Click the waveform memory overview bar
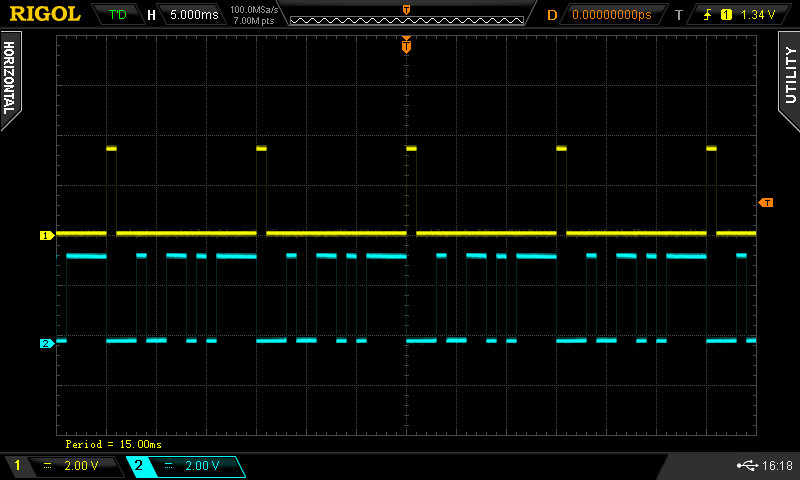The height and width of the screenshot is (480, 800). tap(406, 18)
